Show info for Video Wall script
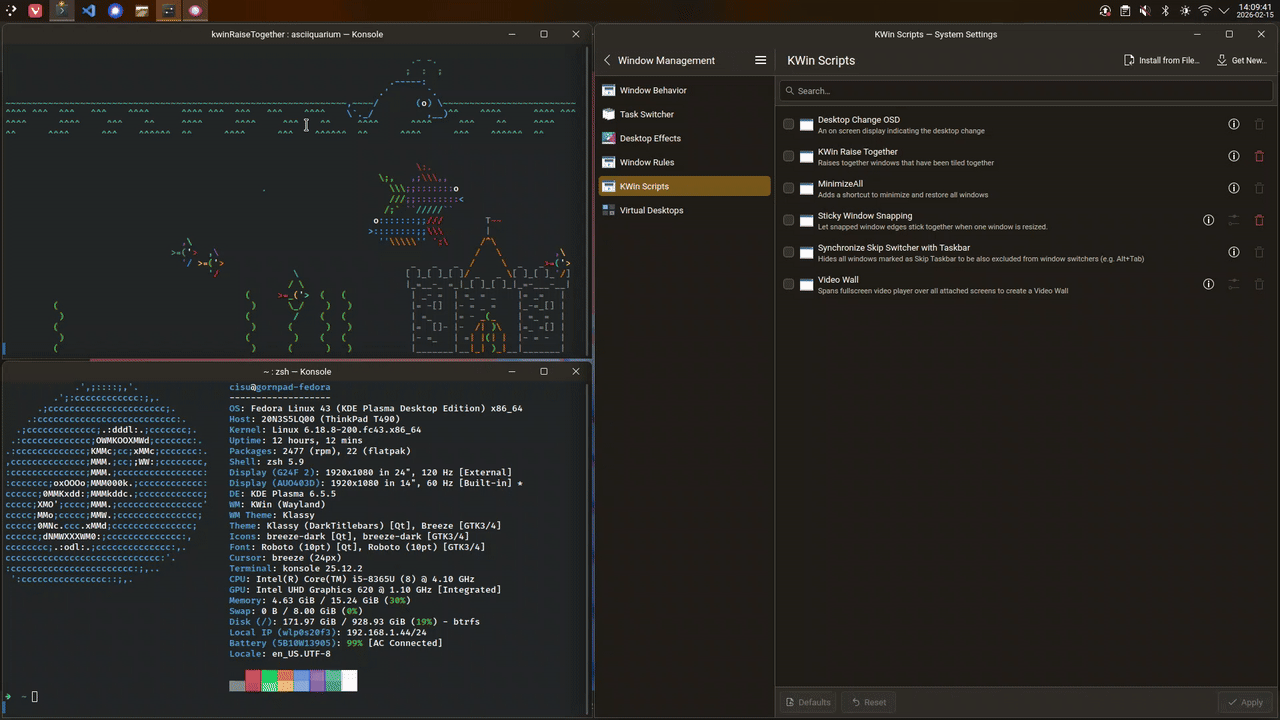 pyautogui.click(x=1208, y=284)
